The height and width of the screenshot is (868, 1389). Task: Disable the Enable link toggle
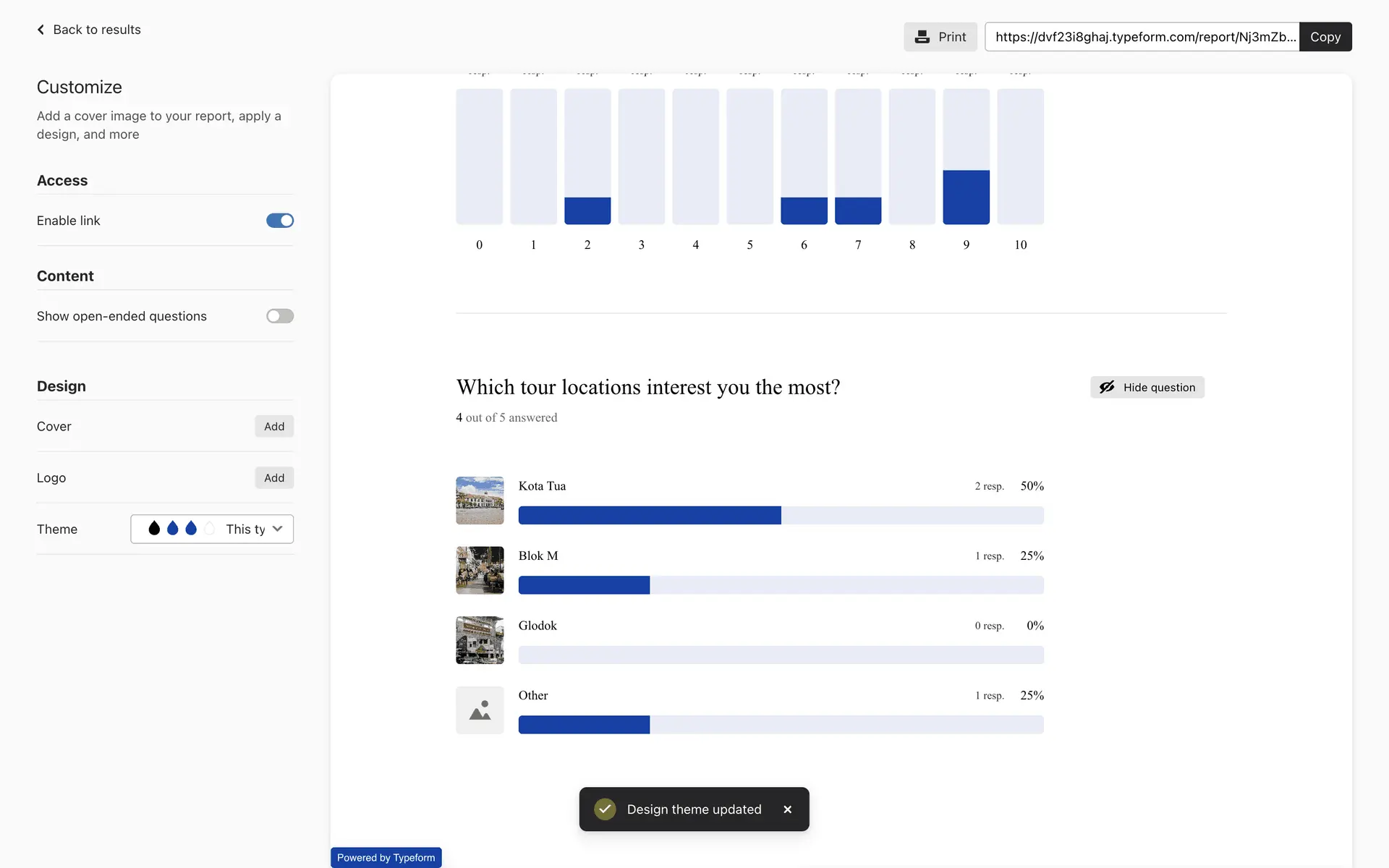[x=280, y=221]
